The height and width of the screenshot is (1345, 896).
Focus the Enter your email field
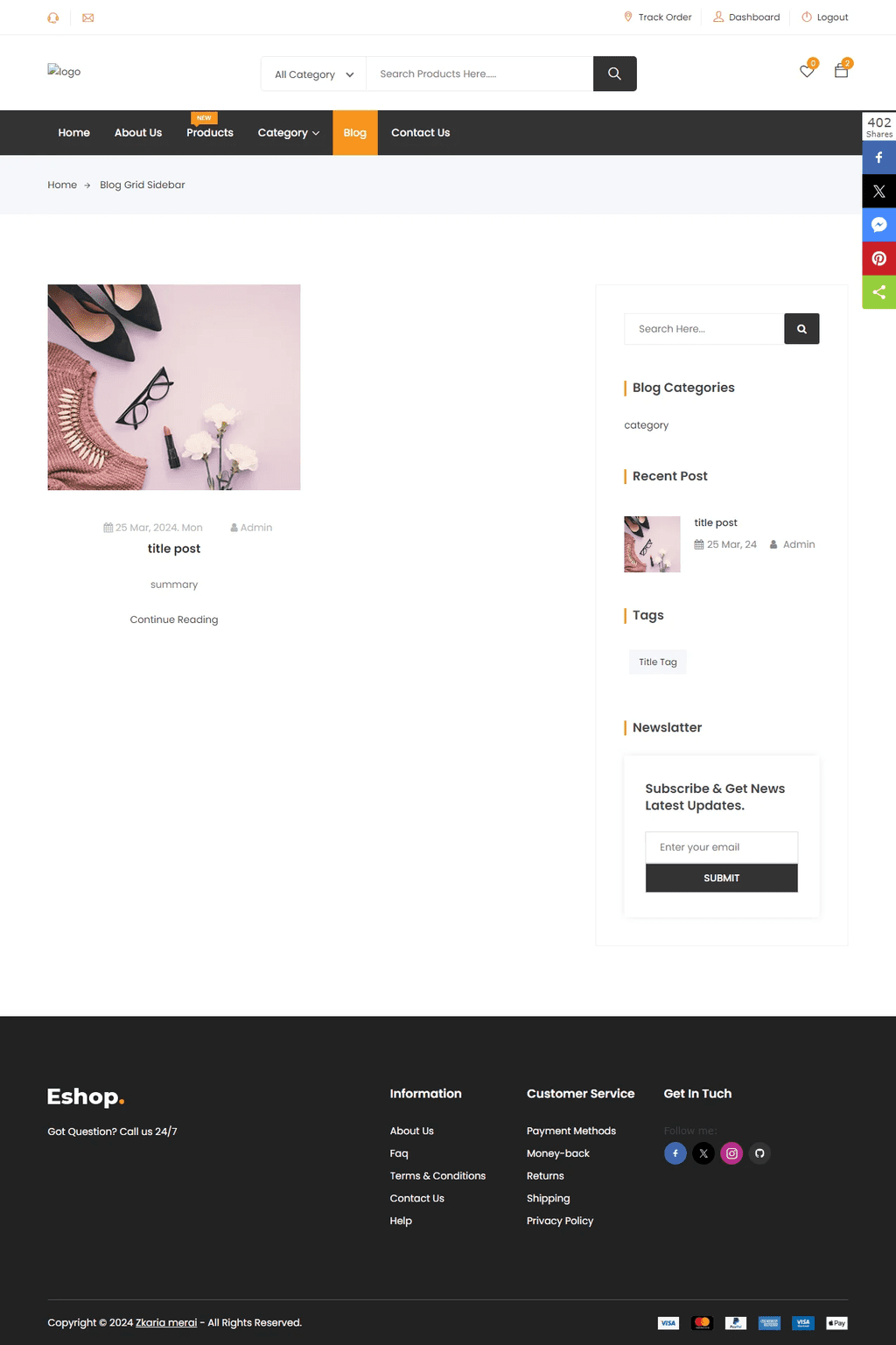[722, 847]
